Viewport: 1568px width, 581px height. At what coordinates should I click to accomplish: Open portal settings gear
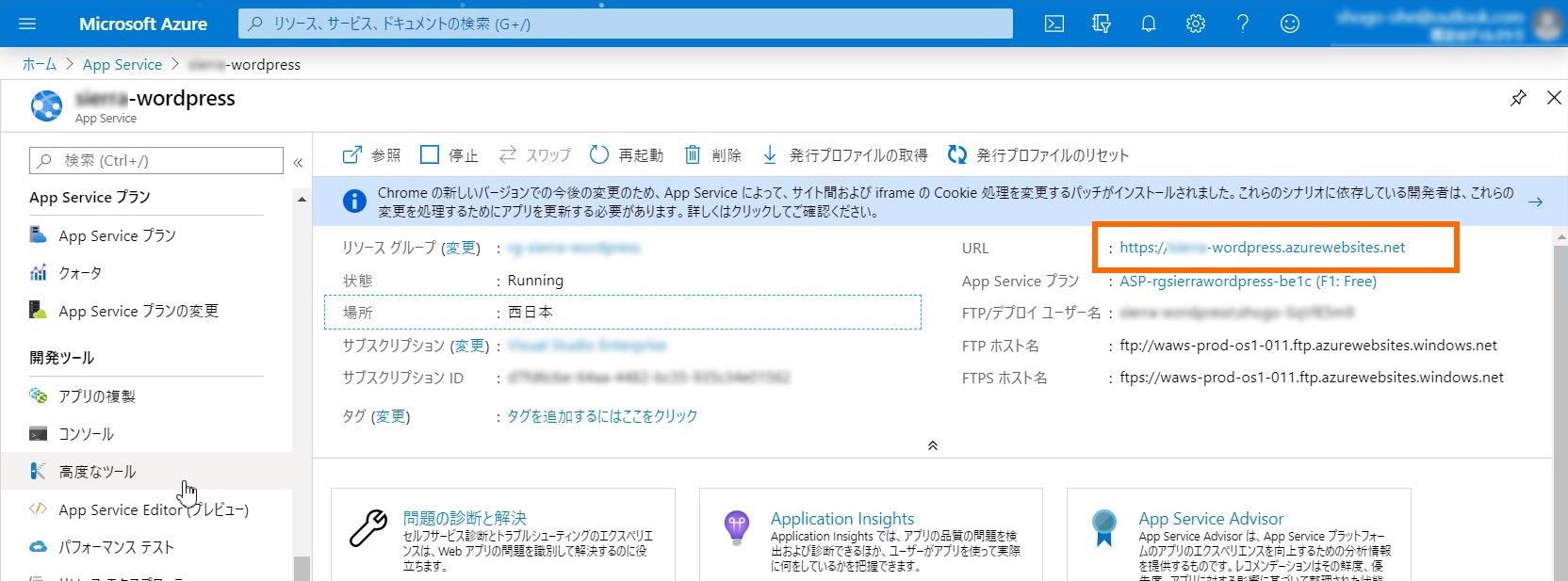[1196, 24]
